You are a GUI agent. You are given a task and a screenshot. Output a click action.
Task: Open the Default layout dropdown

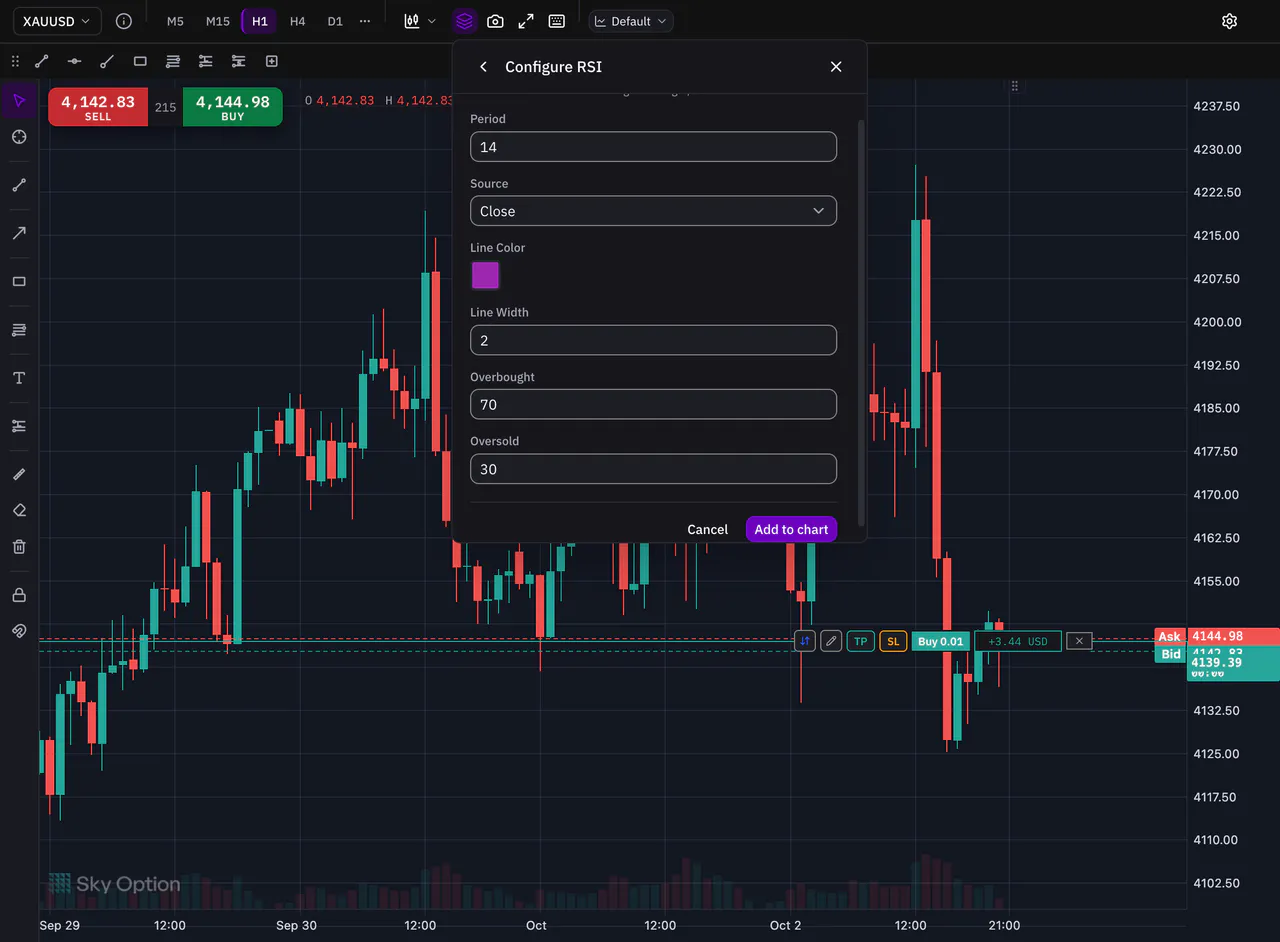631,21
